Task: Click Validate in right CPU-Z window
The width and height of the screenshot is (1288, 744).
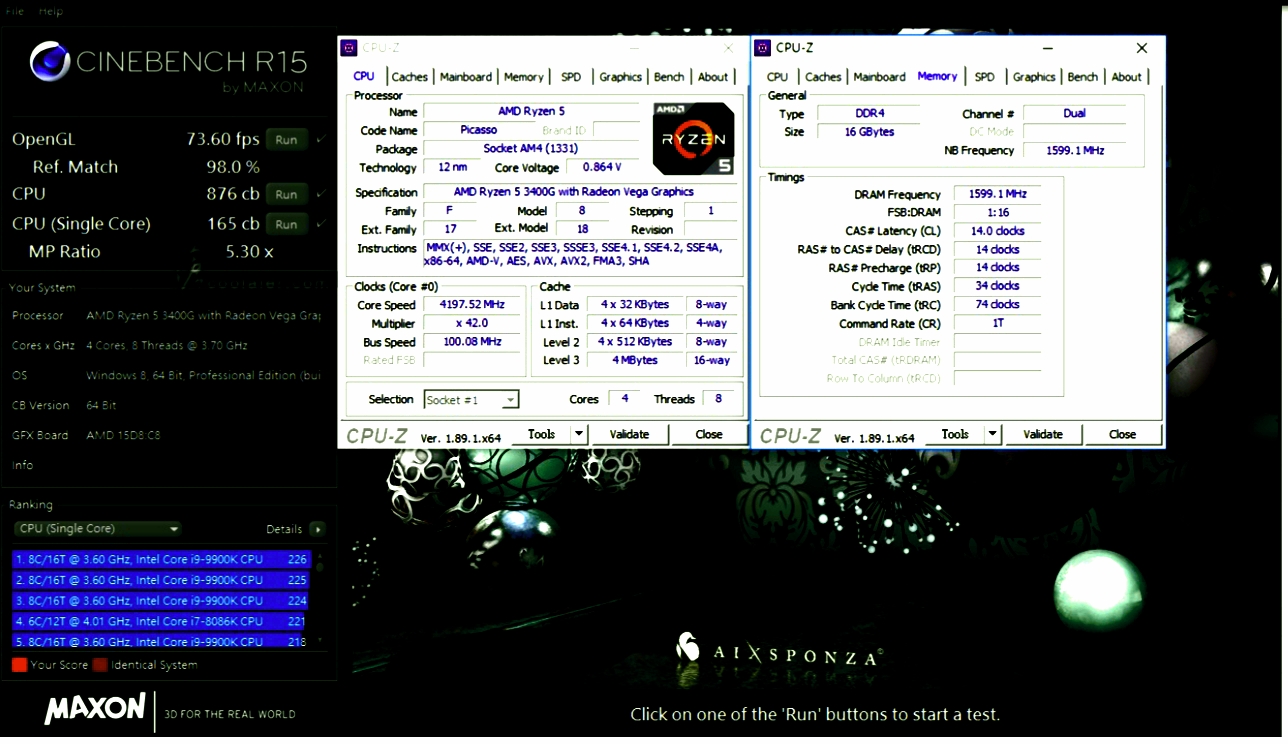Action: click(x=1043, y=434)
